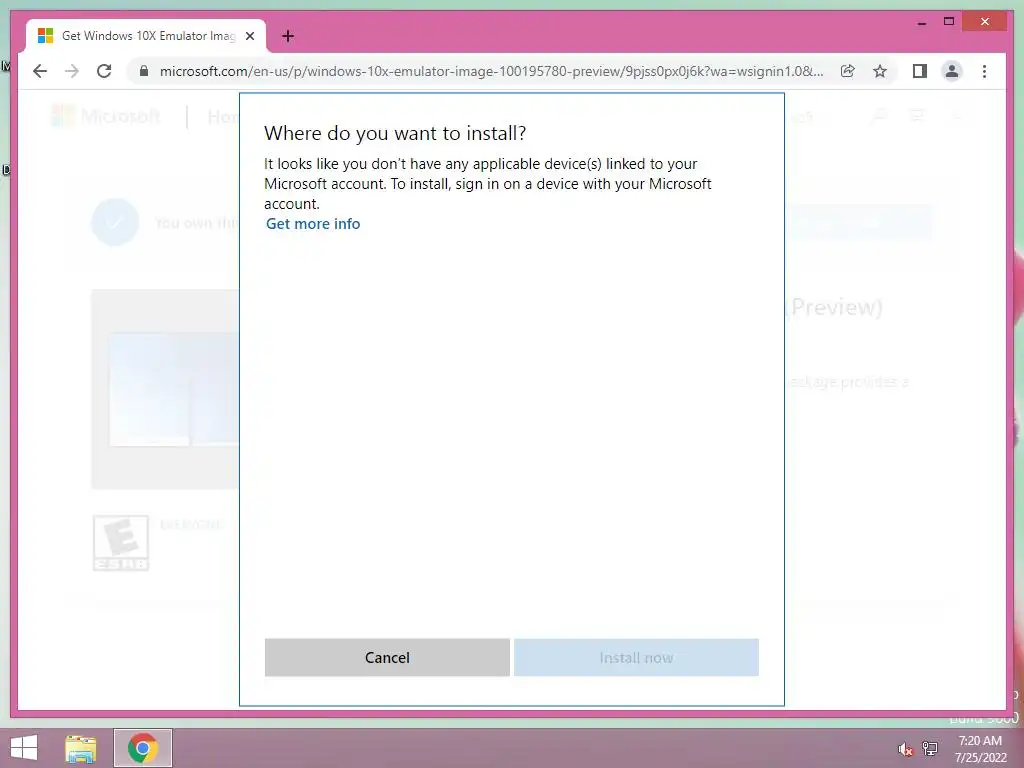Viewport: 1024px width, 768px height.
Task: Click the 'Where do you want to install?' heading
Action: tap(395, 133)
